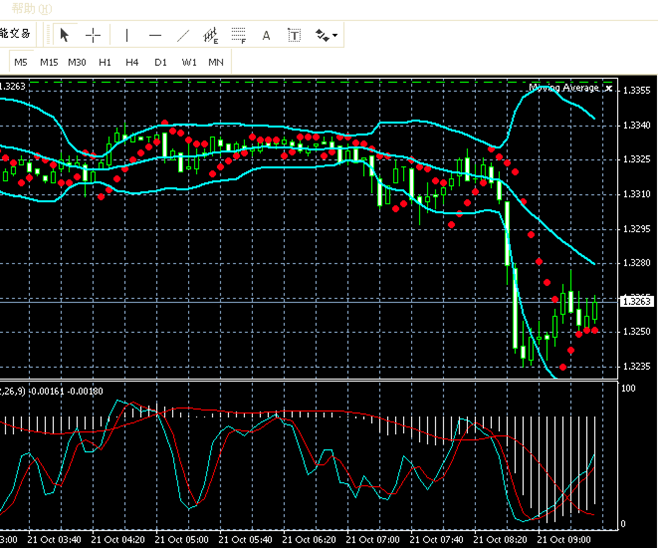Viewport: 658px width, 548px height.
Task: Click the 1.3340 price scale label
Action: pyautogui.click(x=637, y=125)
